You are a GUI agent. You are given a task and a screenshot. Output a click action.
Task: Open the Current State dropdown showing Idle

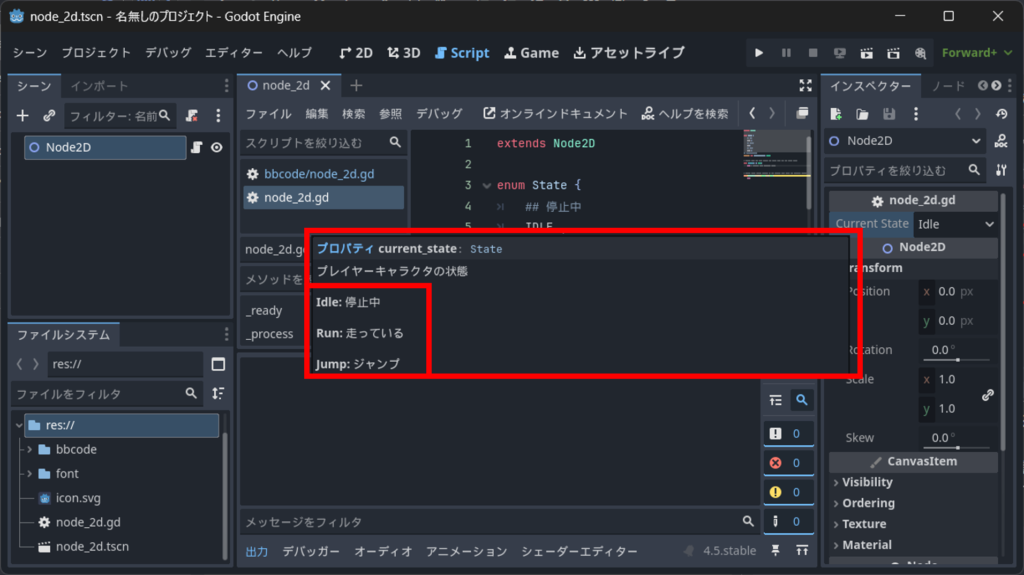click(x=957, y=224)
